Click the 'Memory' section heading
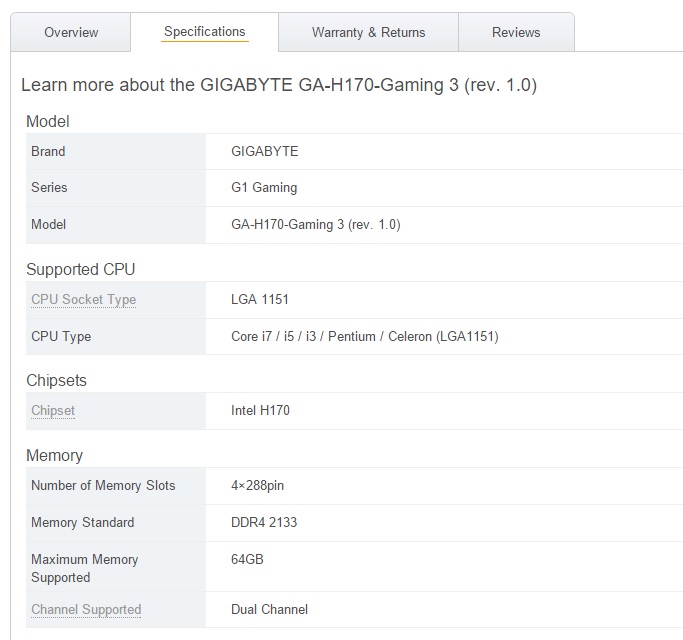Image resolution: width=683 pixels, height=640 pixels. [x=54, y=456]
